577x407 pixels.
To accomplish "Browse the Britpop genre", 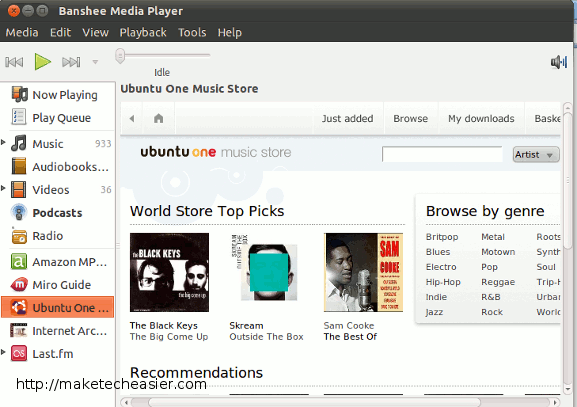I will pyautogui.click(x=442, y=237).
